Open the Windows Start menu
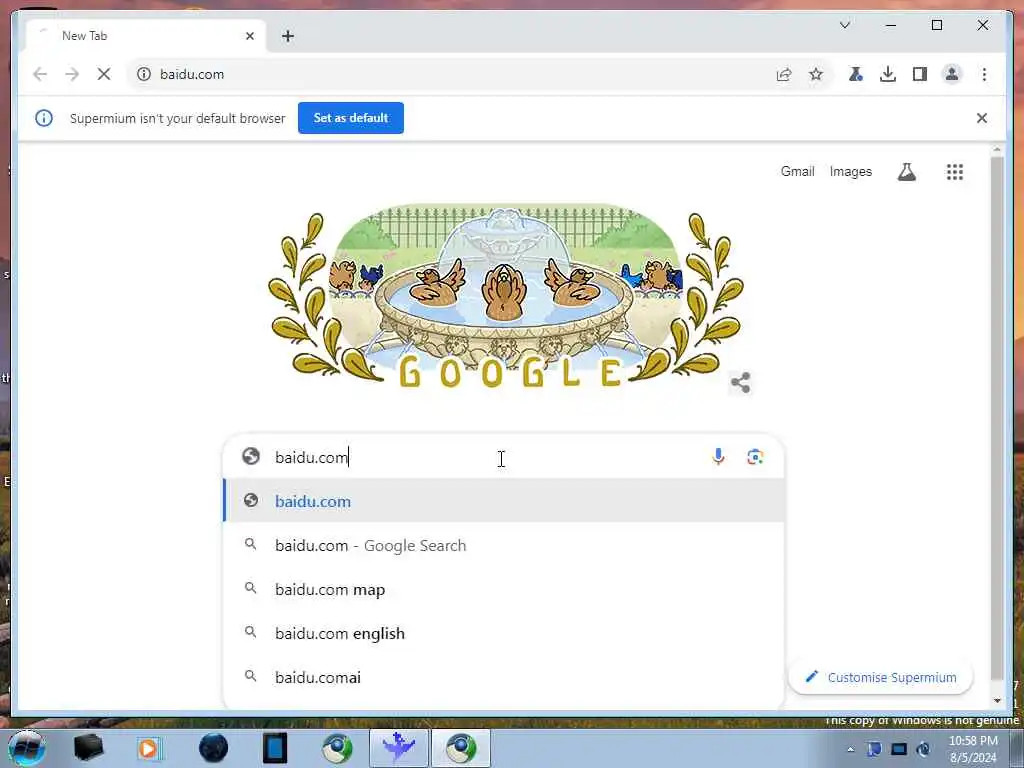Screen dimensions: 1024x768 click(26, 748)
